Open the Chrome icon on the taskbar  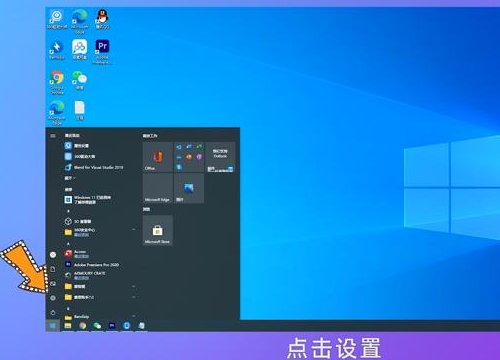pyautogui.click(x=83, y=326)
